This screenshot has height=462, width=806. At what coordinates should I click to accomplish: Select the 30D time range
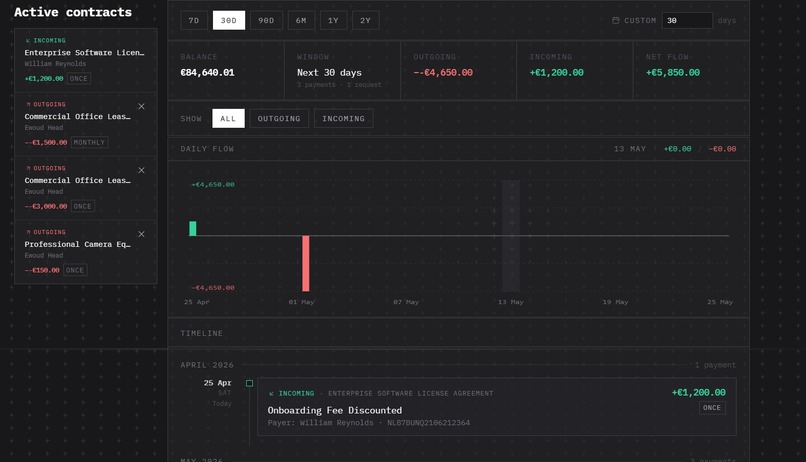coord(229,21)
